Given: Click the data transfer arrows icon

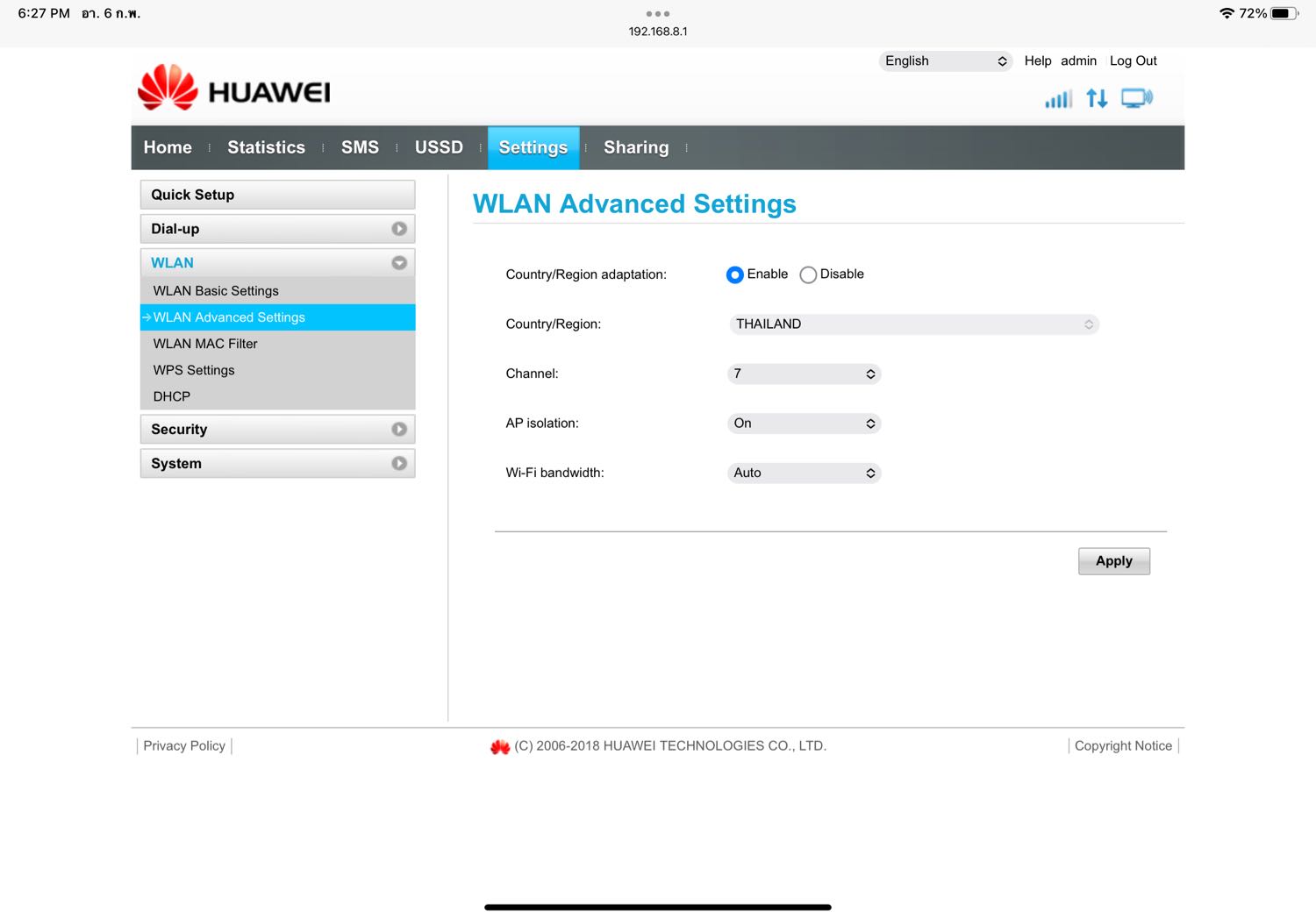Looking at the screenshot, I should tap(1097, 98).
